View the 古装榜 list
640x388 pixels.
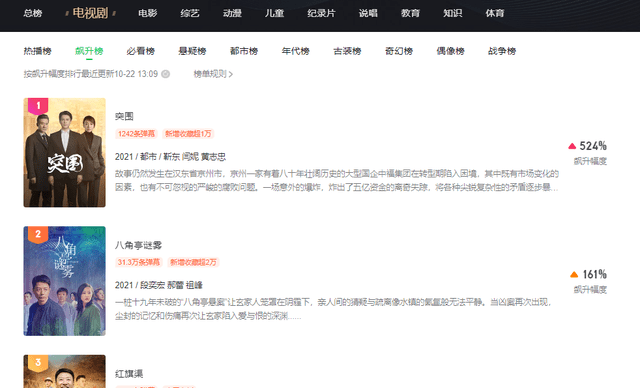[347, 51]
